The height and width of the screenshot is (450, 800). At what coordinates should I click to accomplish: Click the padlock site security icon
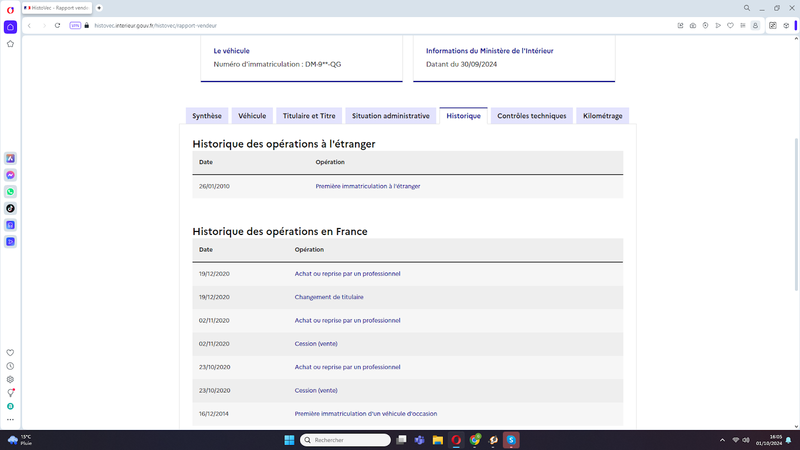point(87,26)
